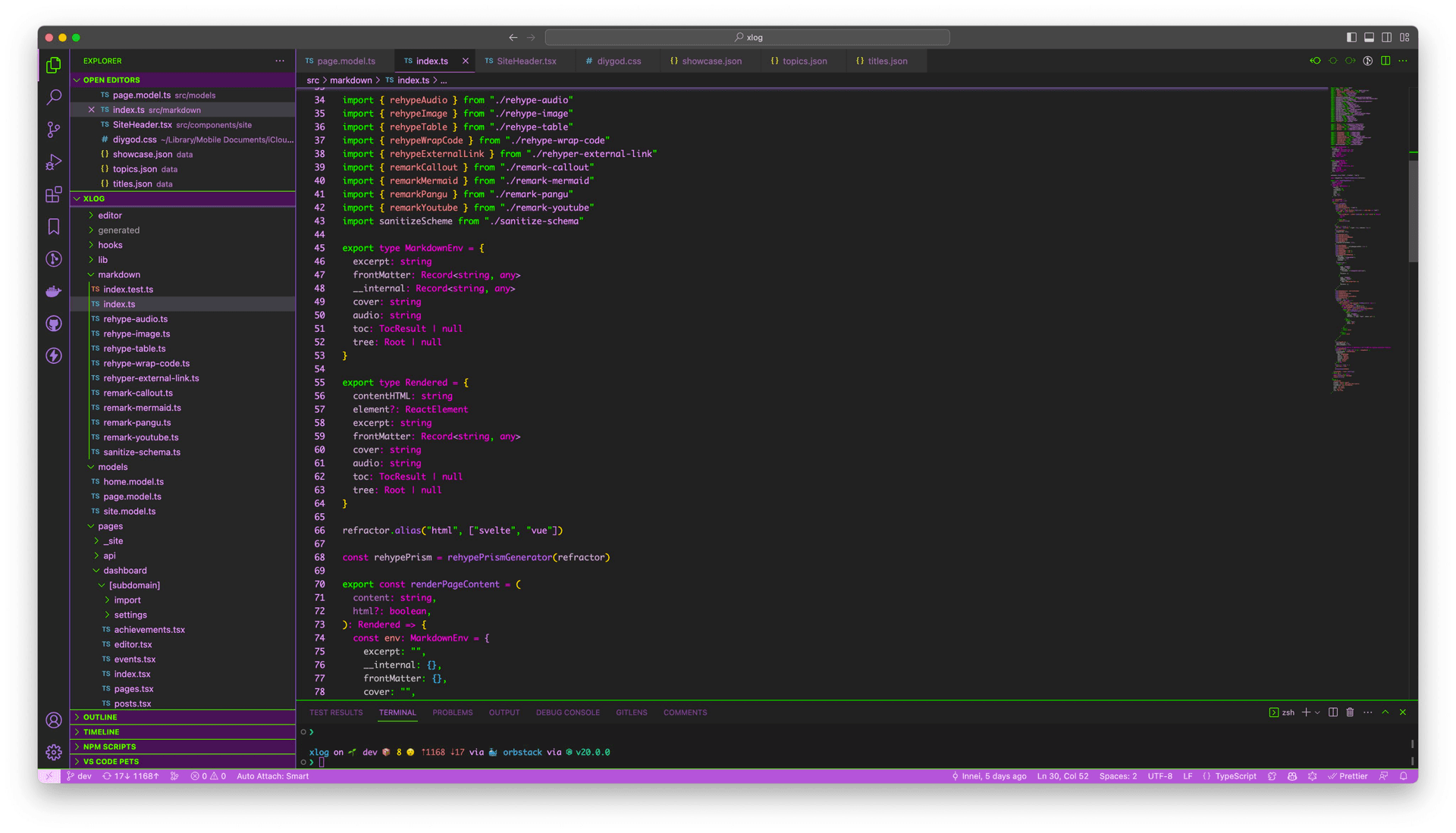Open the PROBLEMS panel tab
The image size is (1456, 833).
point(452,712)
